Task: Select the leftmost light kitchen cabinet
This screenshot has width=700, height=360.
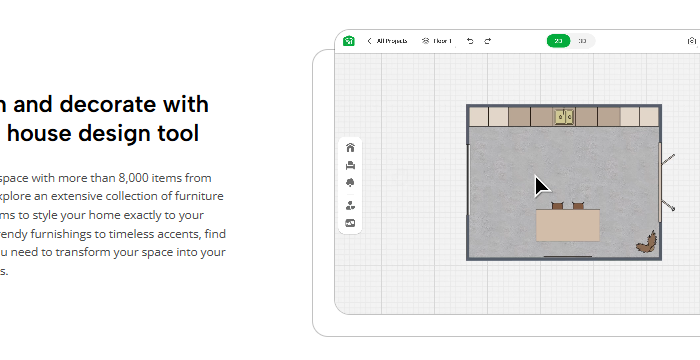Action: point(479,117)
